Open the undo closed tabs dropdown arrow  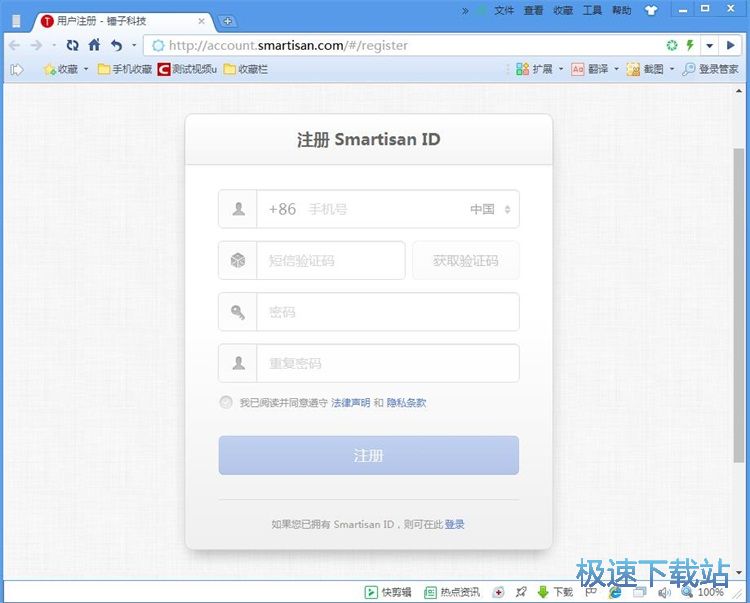134,45
